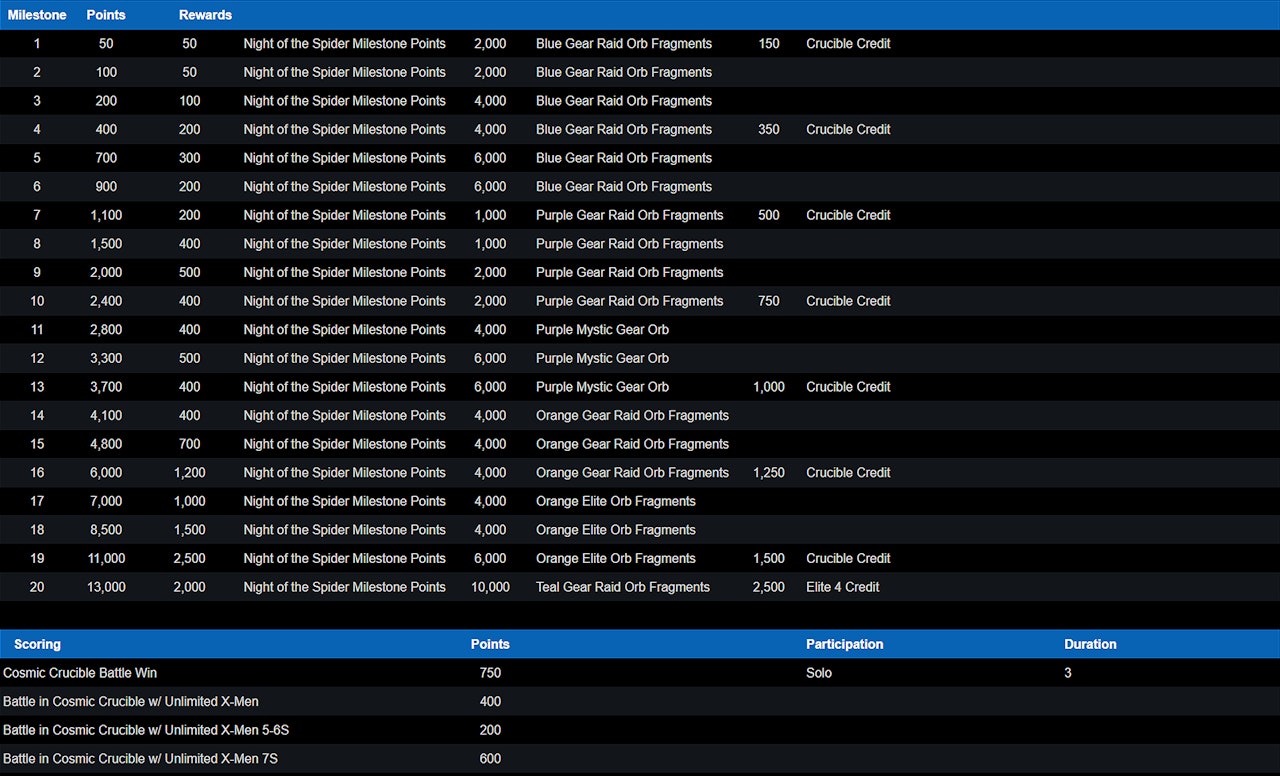The height and width of the screenshot is (776, 1280).
Task: Select Orange Gear Raid Orb Fragments in milestone 14
Action: (633, 416)
